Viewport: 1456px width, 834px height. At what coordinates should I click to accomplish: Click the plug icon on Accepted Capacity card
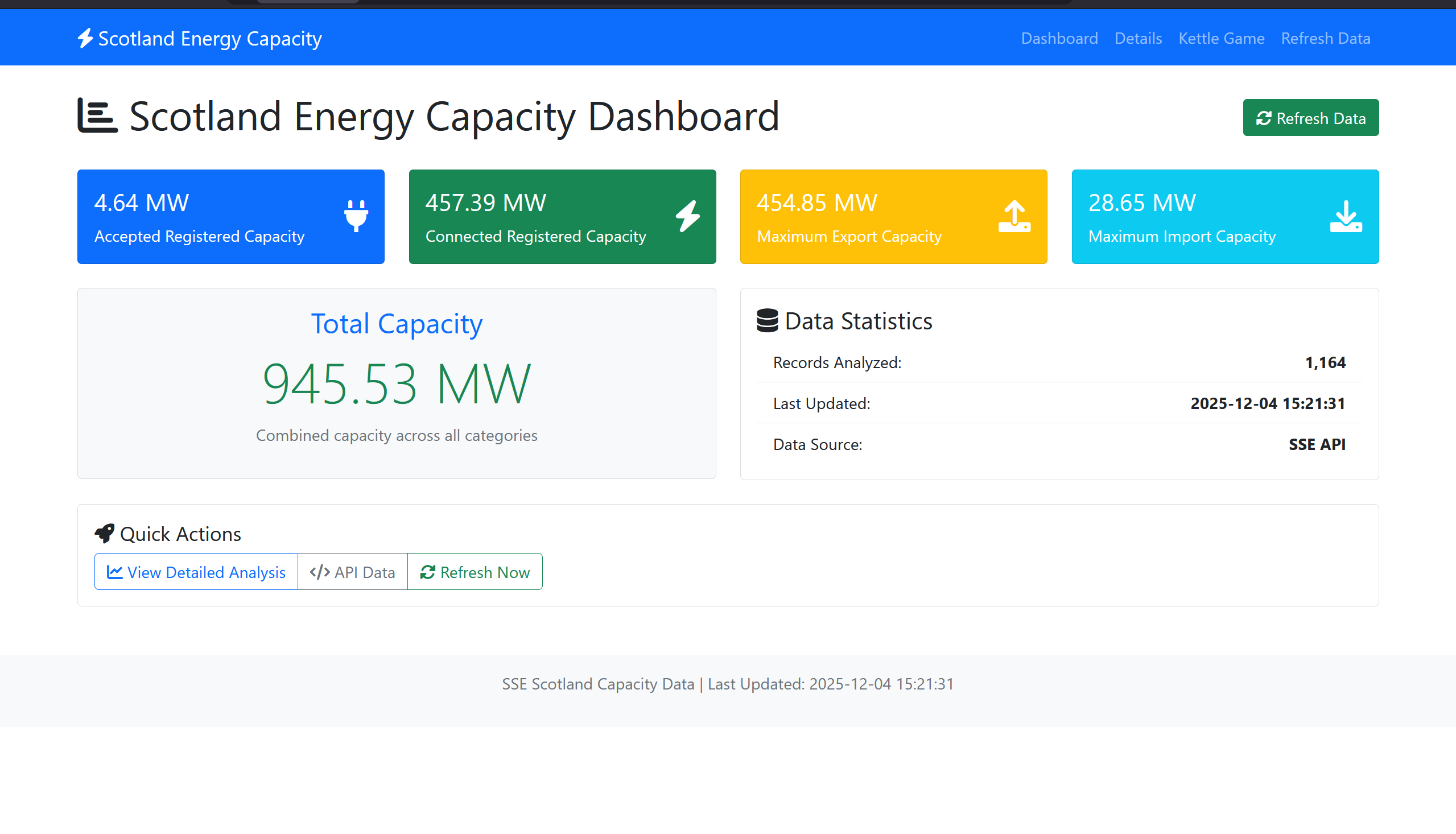coord(356,216)
